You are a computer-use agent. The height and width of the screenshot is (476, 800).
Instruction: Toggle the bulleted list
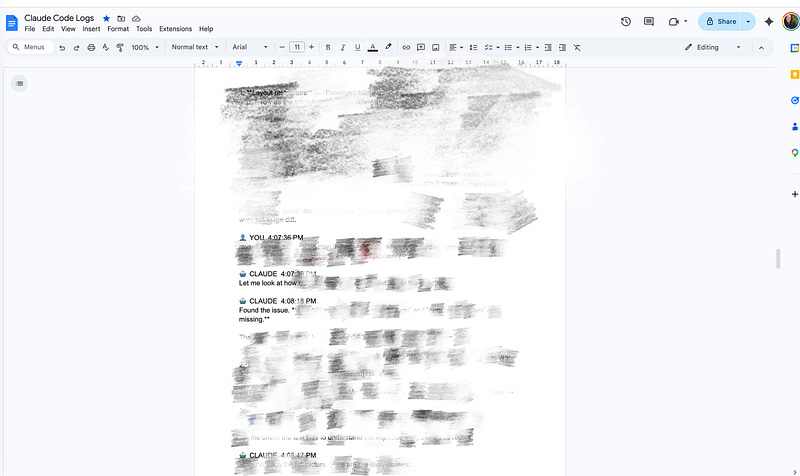tap(508, 47)
